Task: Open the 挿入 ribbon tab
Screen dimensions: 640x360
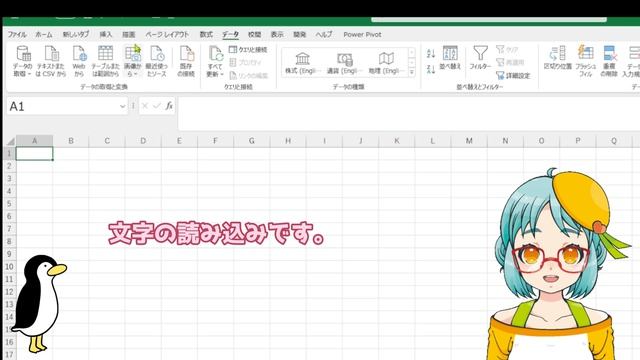Action: pyautogui.click(x=106, y=35)
